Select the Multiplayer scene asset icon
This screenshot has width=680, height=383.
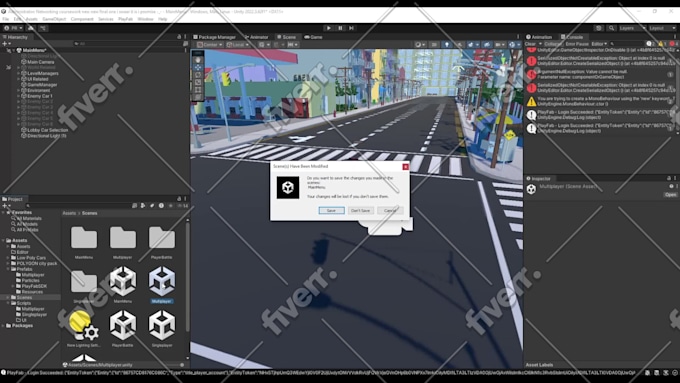click(162, 281)
